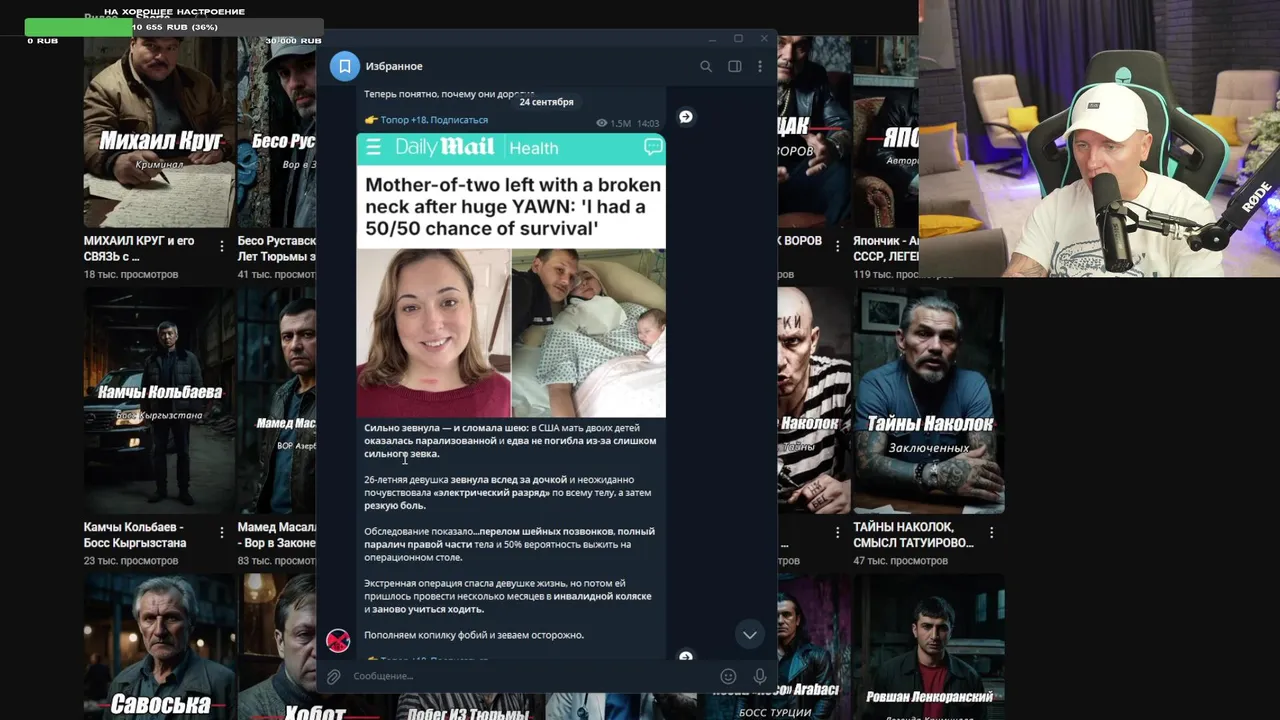Jump to bottom of chat with down arrow
The image size is (1280, 720).
(749, 635)
